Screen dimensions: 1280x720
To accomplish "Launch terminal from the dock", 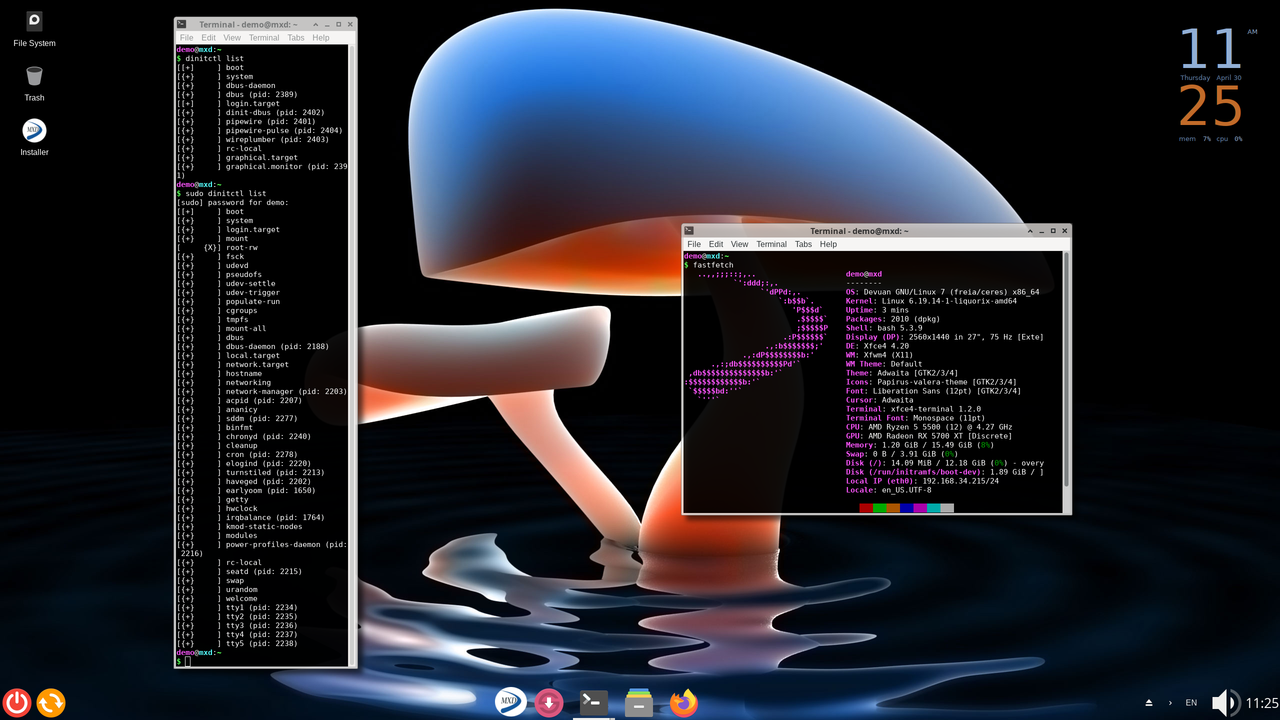I will pos(594,703).
